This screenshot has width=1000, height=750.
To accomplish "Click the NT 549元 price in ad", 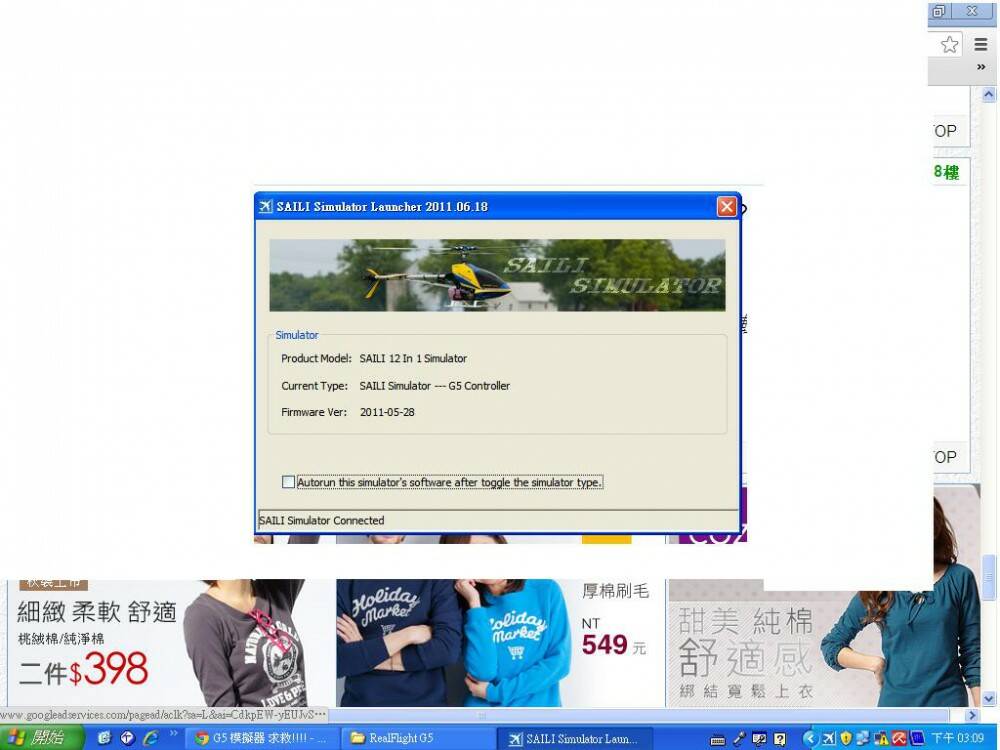I will click(x=614, y=638).
